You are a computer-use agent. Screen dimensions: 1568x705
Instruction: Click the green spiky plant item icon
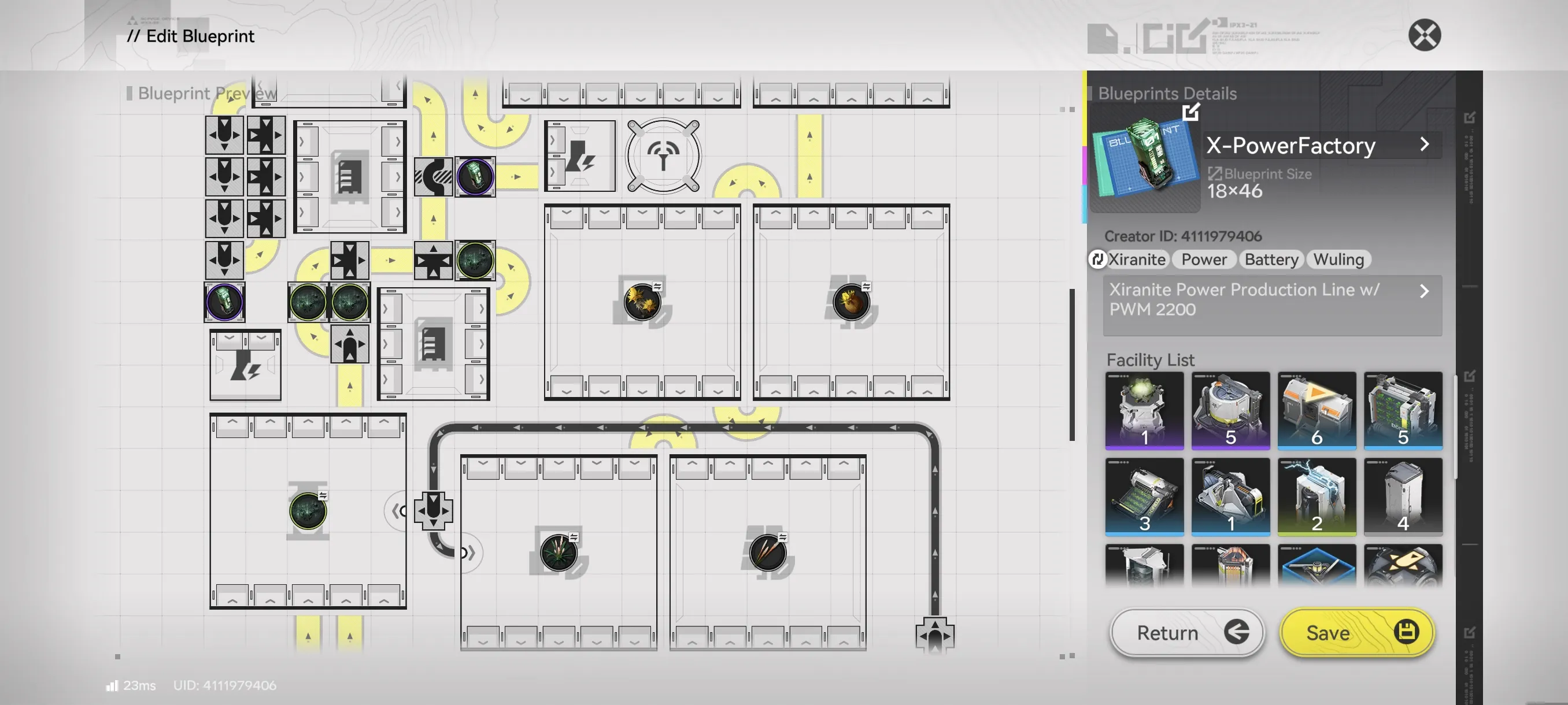coord(558,552)
